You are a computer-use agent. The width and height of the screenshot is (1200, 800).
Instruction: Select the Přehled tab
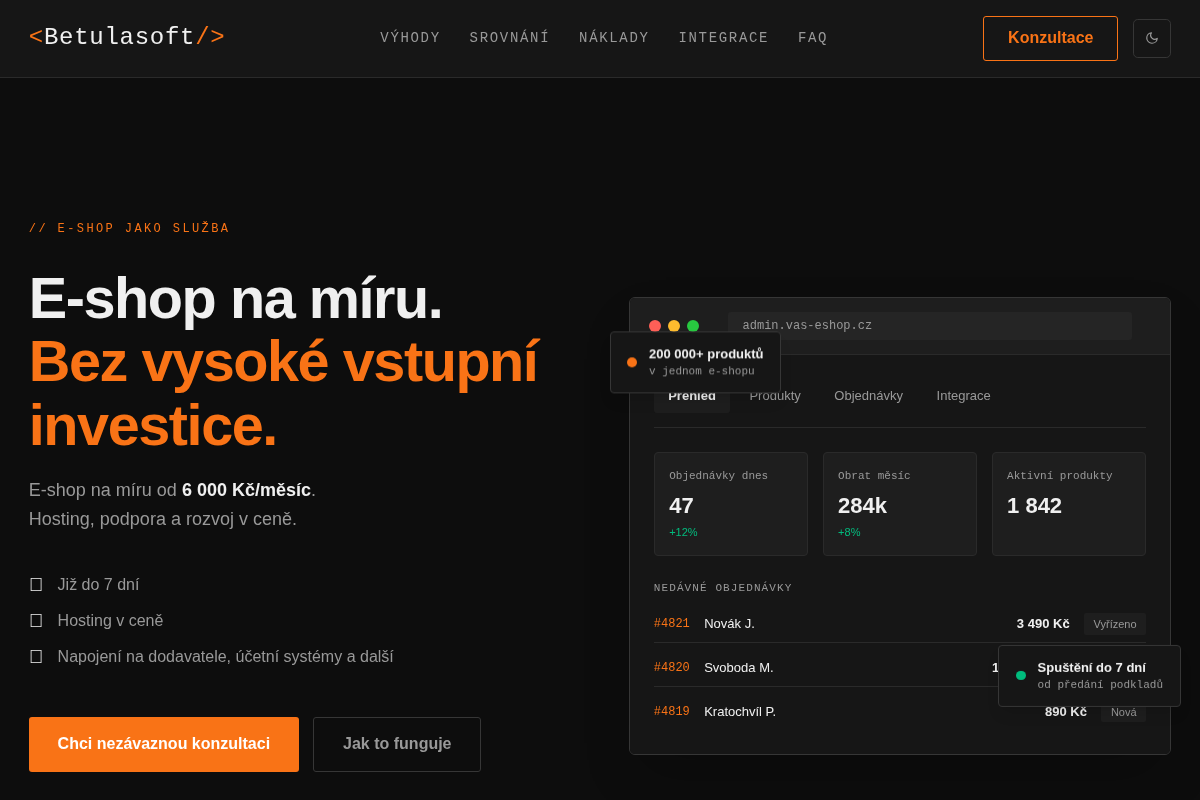(x=692, y=397)
